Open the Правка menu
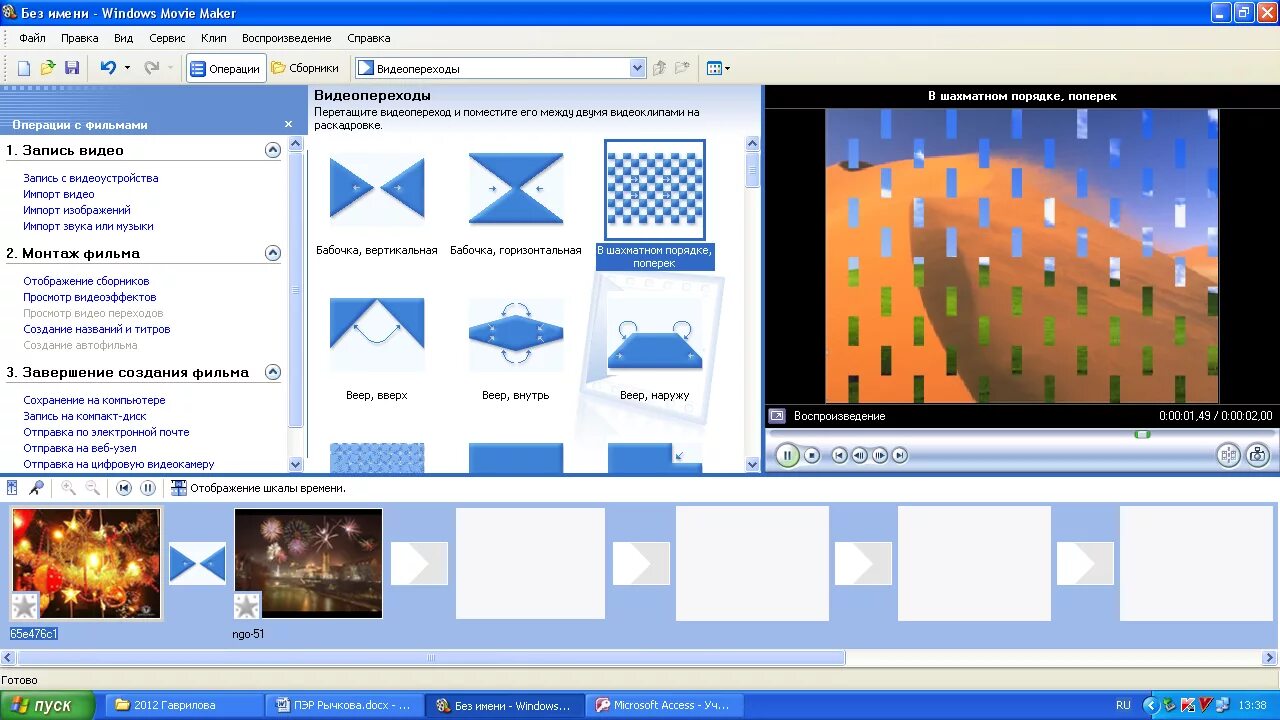The image size is (1280, 720). coord(79,38)
